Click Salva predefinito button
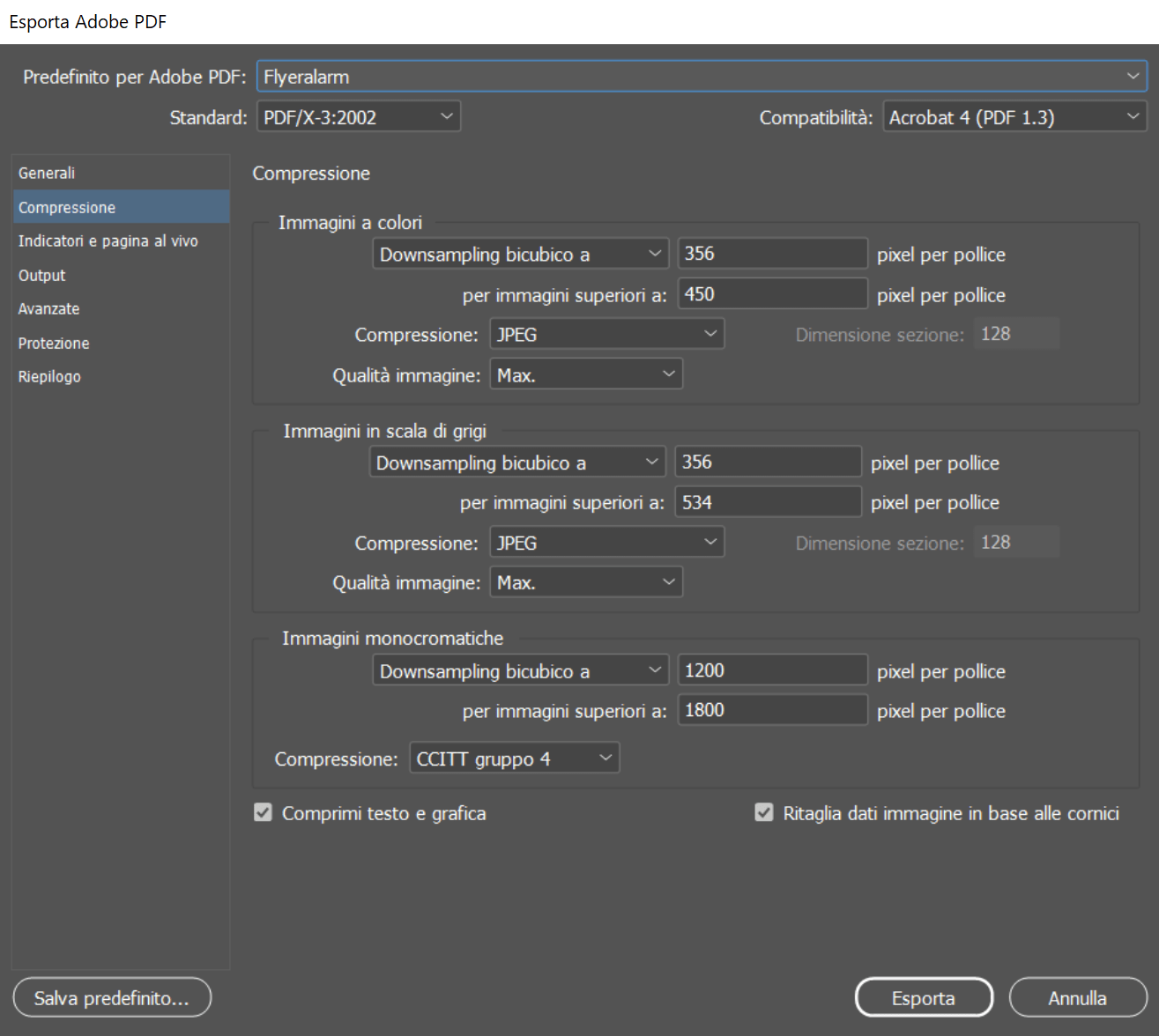This screenshot has width=1159, height=1036. point(112,998)
